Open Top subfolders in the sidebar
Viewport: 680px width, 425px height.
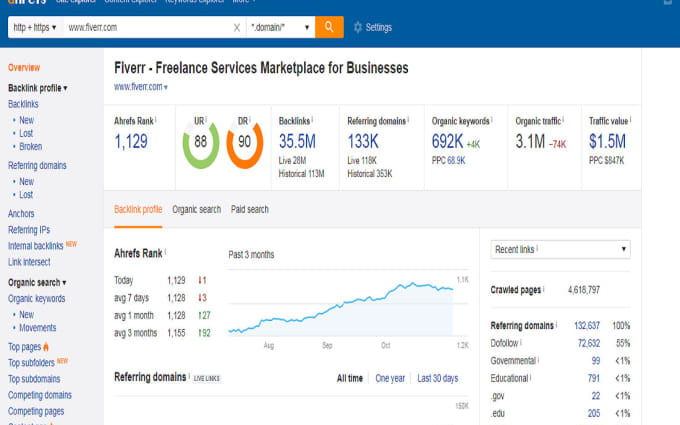31,363
